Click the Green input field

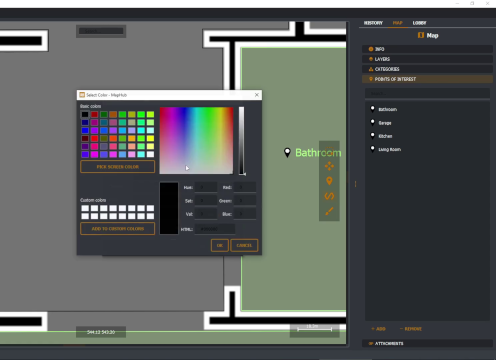pyautogui.click(x=245, y=201)
